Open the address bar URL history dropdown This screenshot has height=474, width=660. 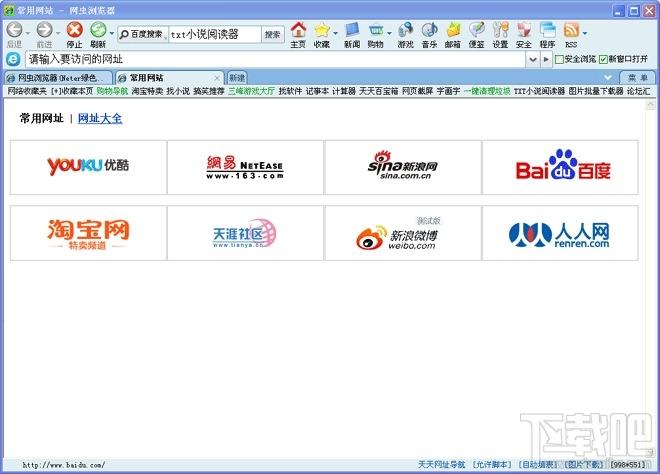(x=533, y=59)
